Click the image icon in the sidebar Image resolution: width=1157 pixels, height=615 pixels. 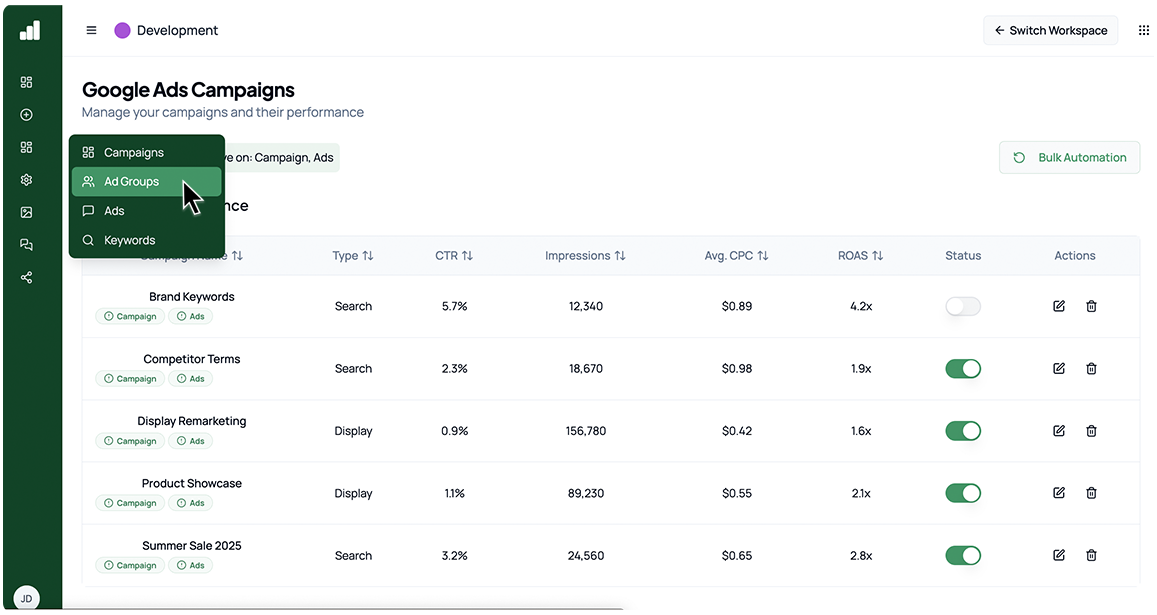tap(27, 212)
